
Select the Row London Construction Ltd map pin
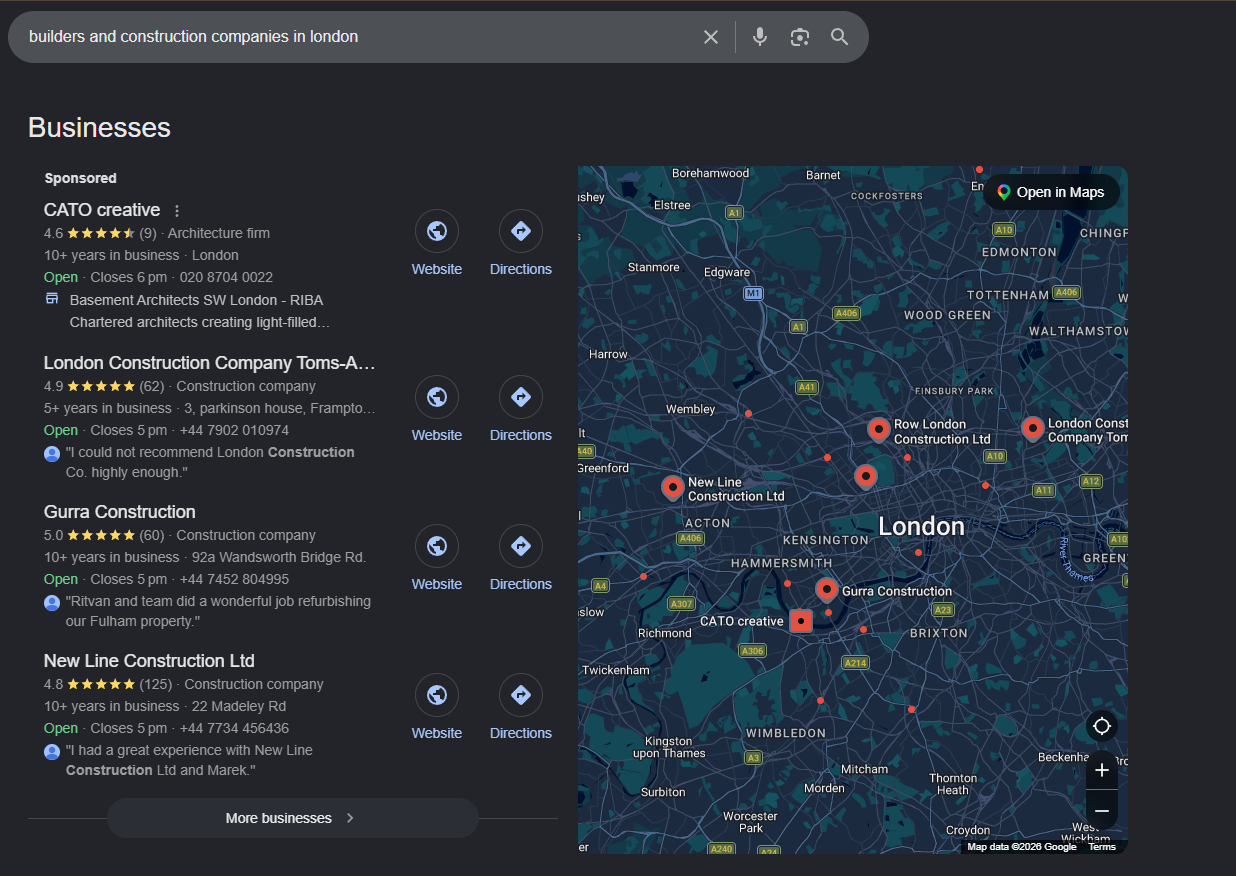(878, 429)
